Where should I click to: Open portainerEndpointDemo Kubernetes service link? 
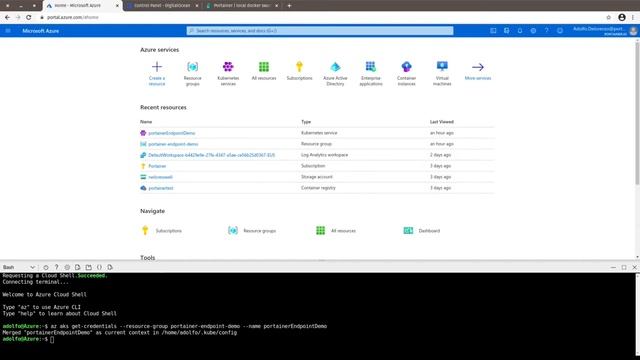pyautogui.click(x=171, y=133)
